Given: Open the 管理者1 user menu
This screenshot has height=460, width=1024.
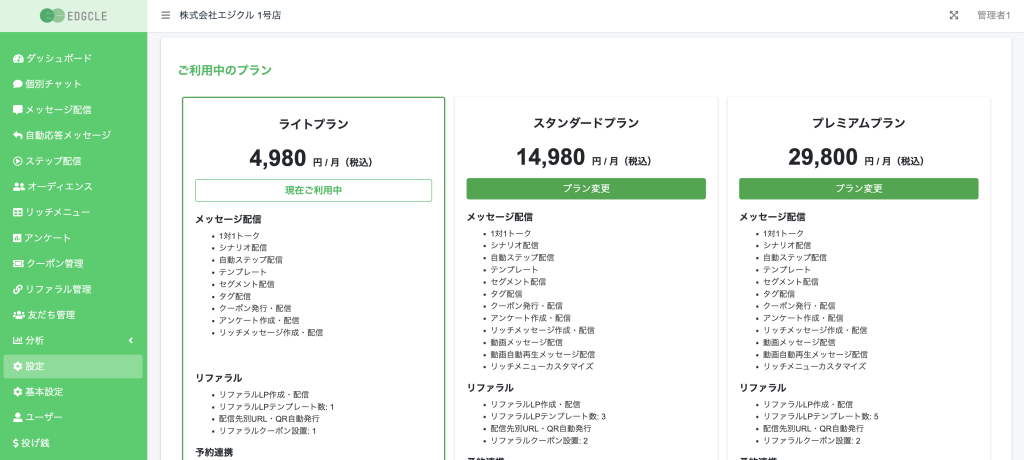Looking at the screenshot, I should click(x=993, y=15).
